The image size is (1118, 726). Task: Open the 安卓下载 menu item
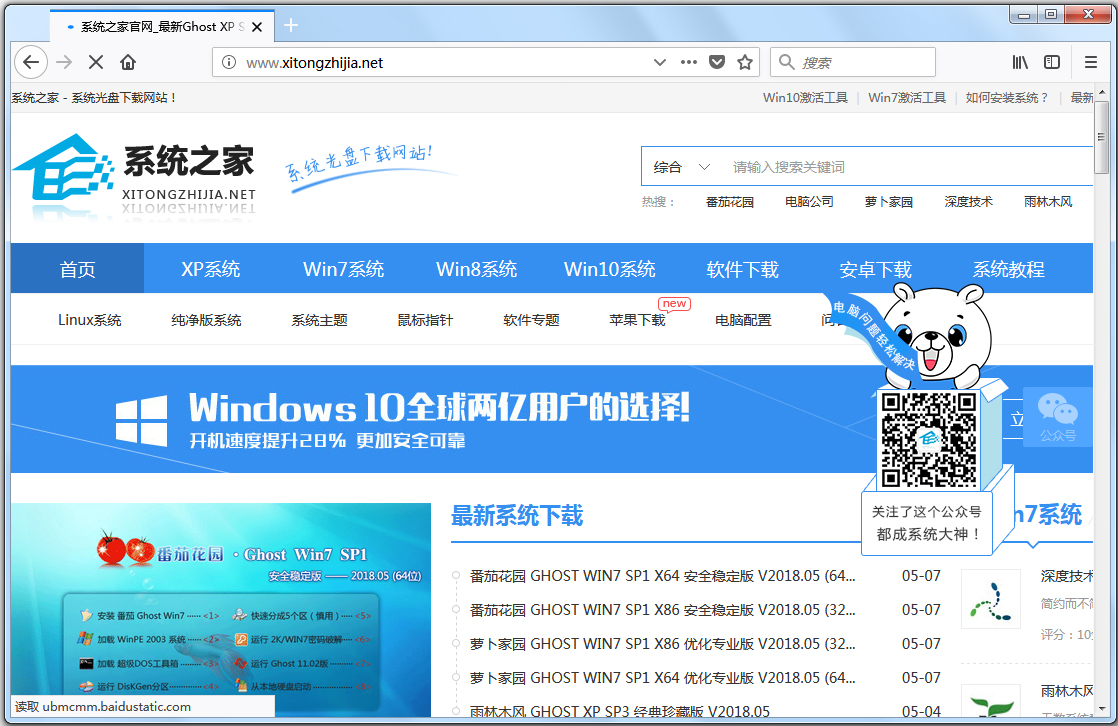[x=876, y=269]
